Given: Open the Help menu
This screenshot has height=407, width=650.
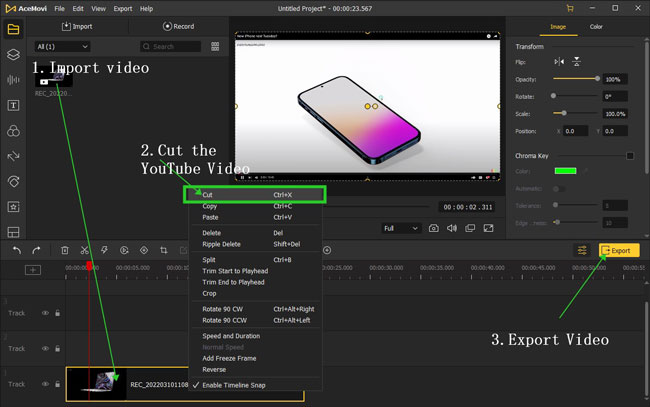Looking at the screenshot, I should pyautogui.click(x=146, y=8).
